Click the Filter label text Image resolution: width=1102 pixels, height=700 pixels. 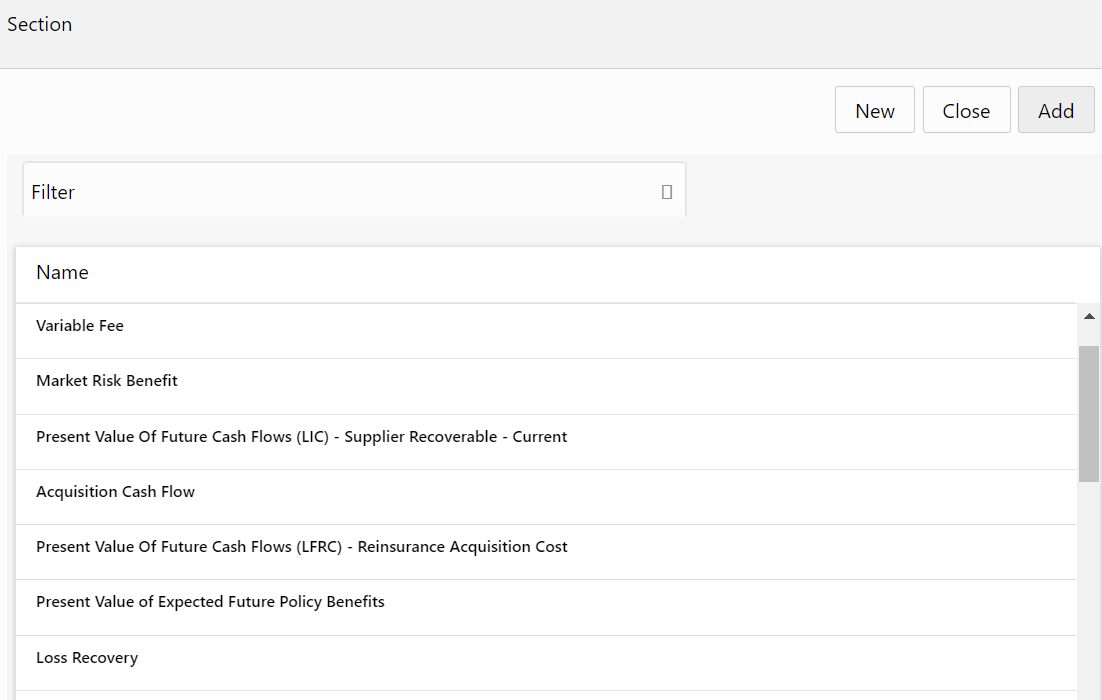53,192
